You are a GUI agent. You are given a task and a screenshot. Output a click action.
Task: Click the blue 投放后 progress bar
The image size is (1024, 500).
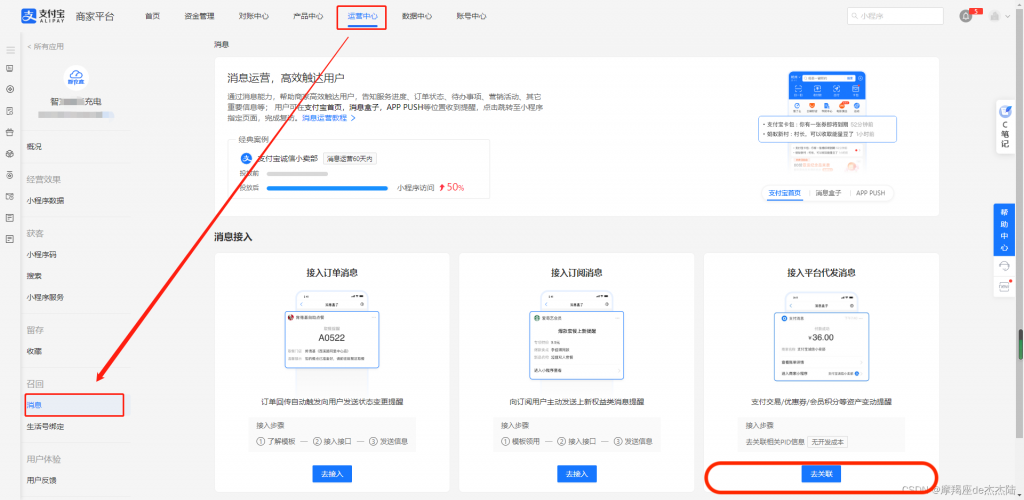(x=327, y=188)
